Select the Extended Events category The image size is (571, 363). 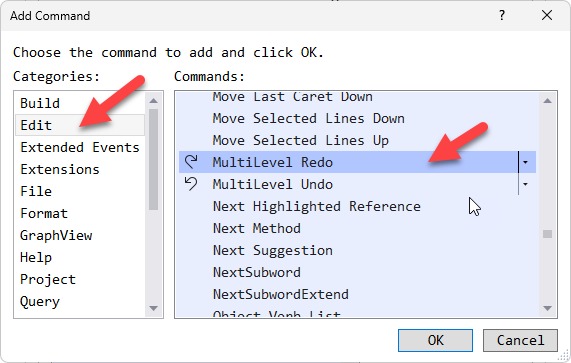tap(80, 147)
